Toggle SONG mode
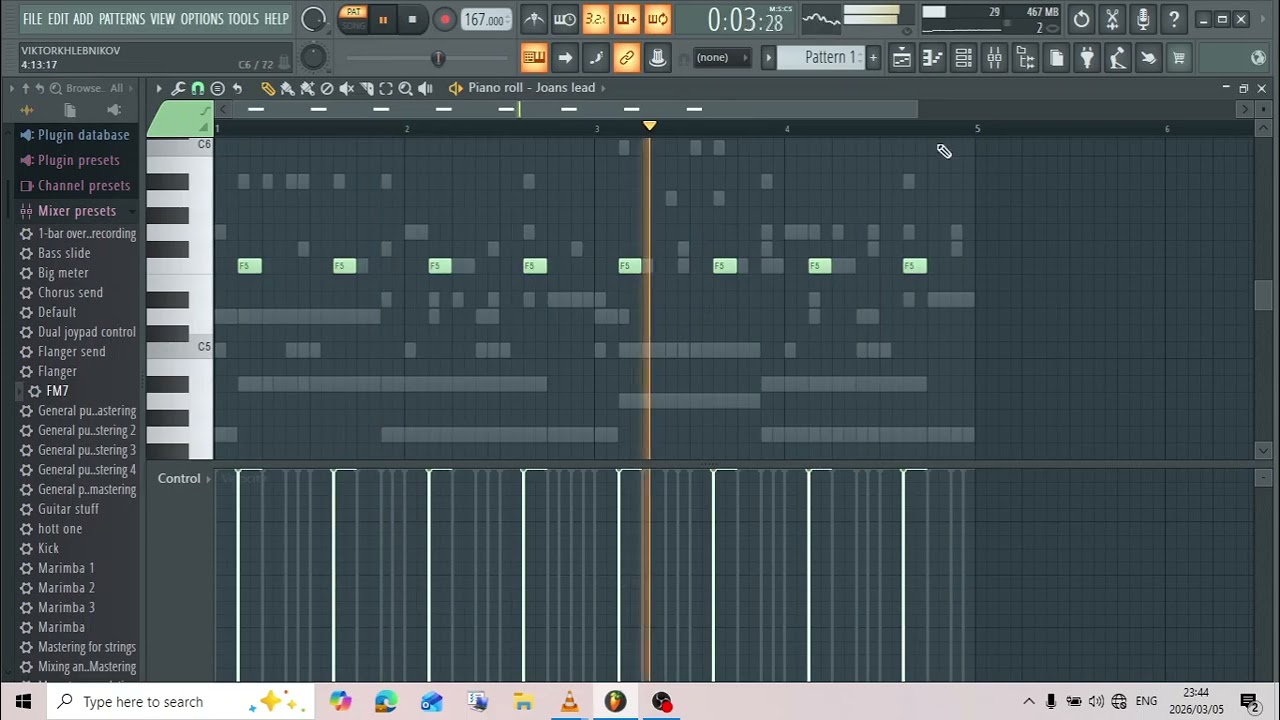 (x=352, y=26)
